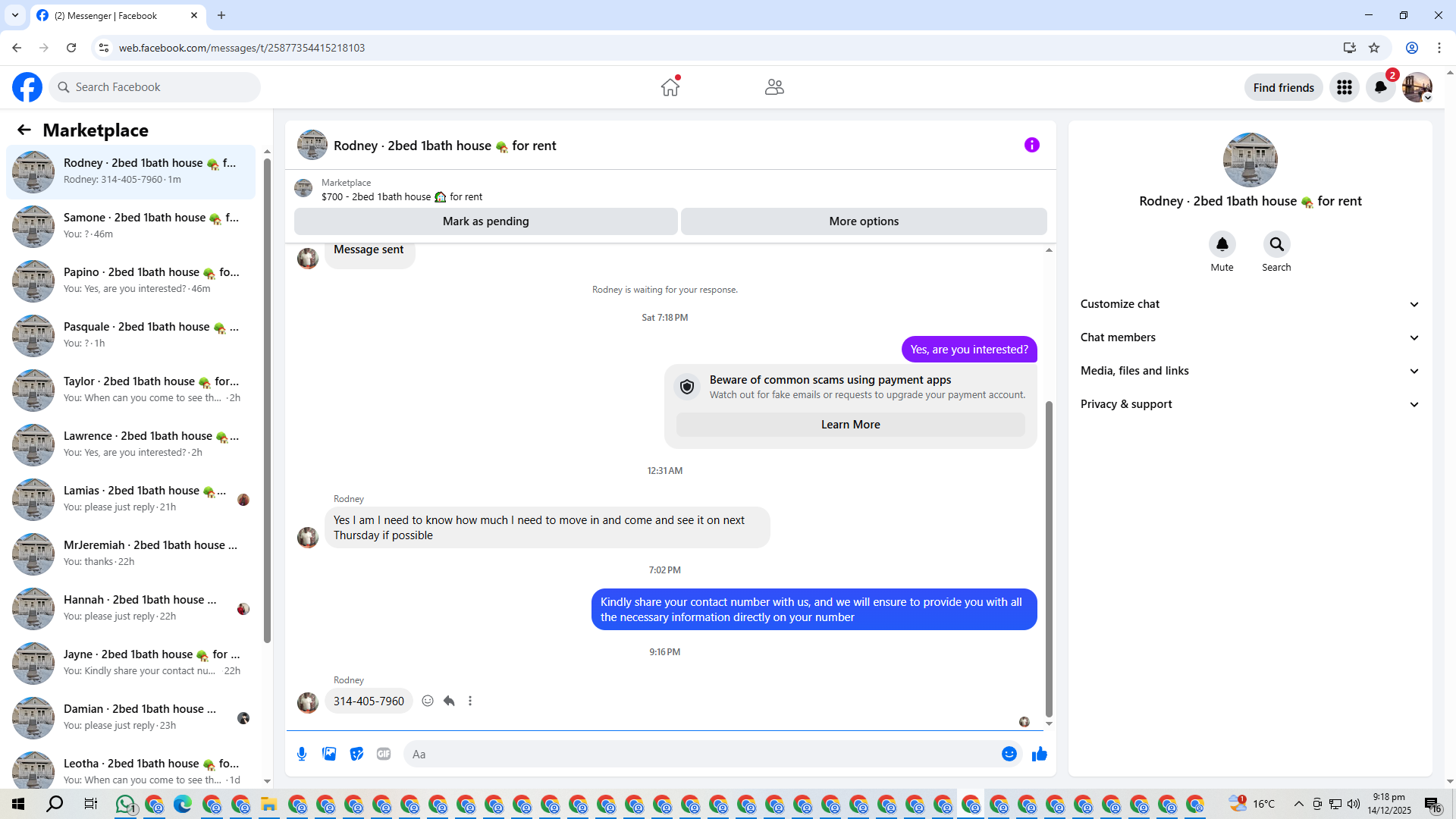This screenshot has width=1456, height=819.
Task: React to Rodney's phone number message
Action: point(428,701)
